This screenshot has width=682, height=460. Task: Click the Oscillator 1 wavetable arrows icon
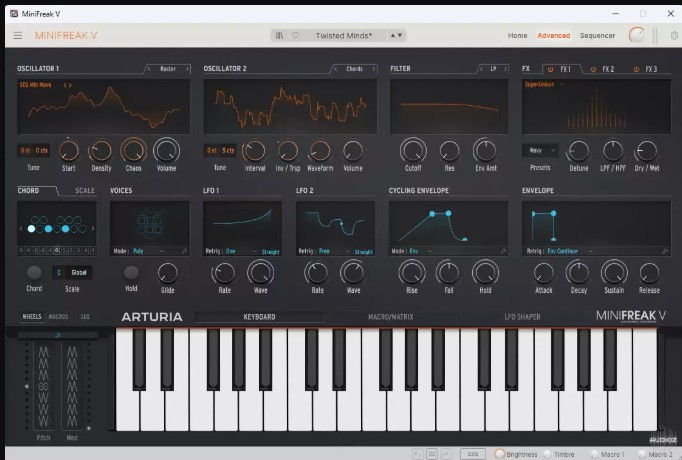coord(67,85)
